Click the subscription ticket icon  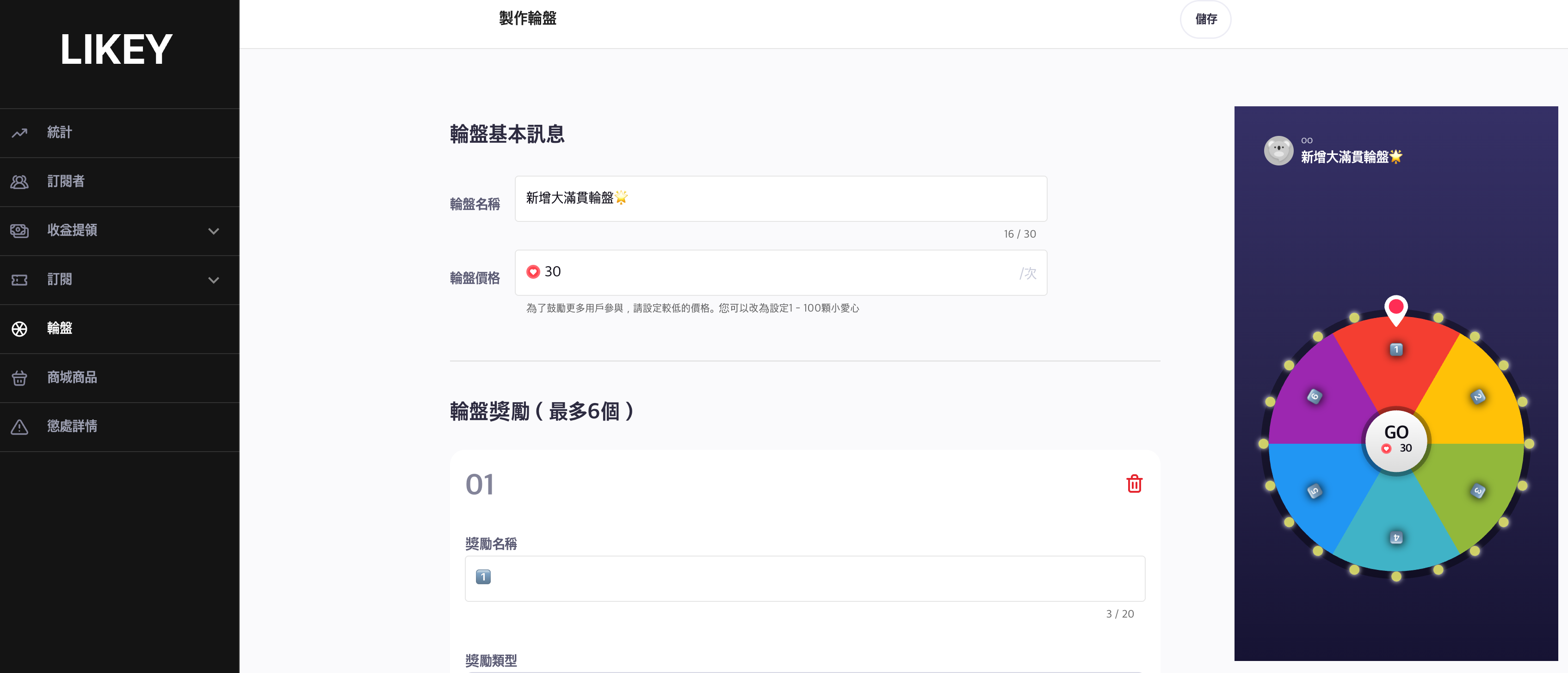[x=19, y=280]
